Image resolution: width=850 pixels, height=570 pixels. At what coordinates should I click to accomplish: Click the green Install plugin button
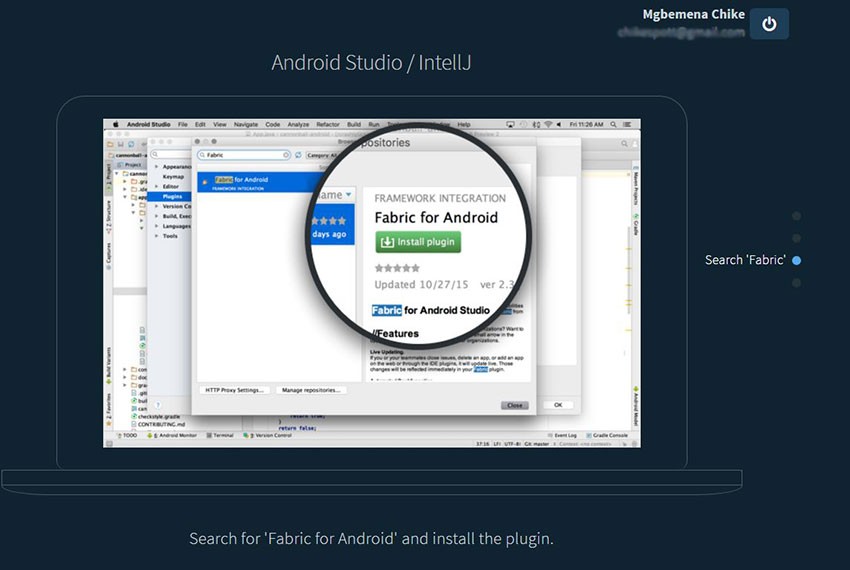418,242
